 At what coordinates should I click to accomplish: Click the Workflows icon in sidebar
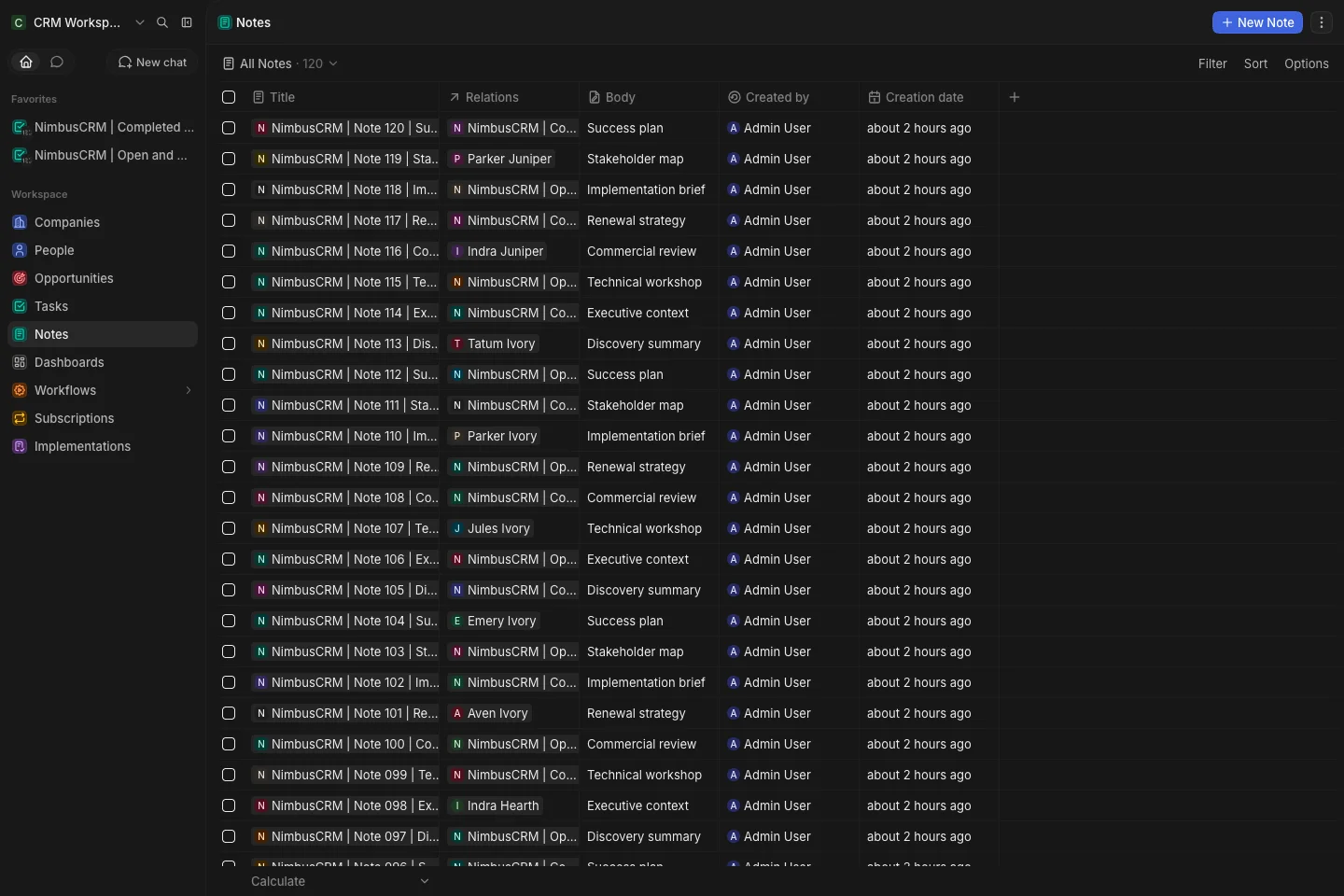click(20, 390)
